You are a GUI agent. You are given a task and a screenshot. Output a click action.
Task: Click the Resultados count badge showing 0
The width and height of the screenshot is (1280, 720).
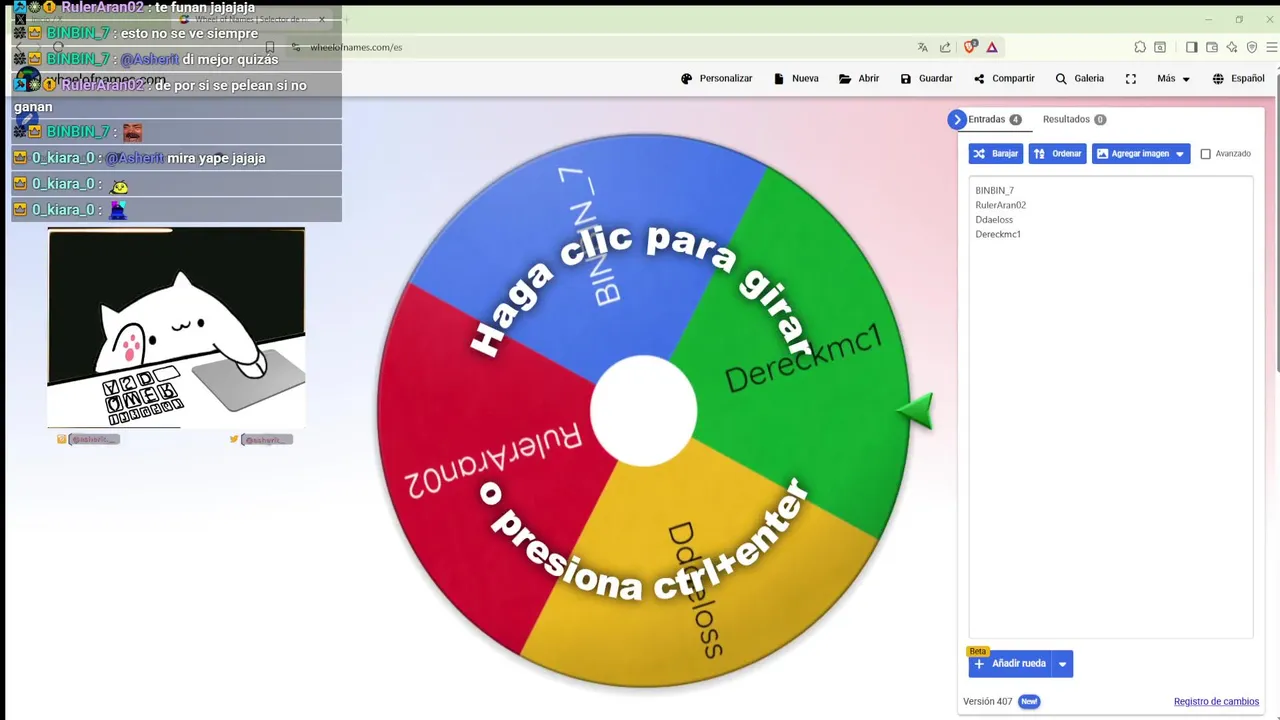point(1100,119)
